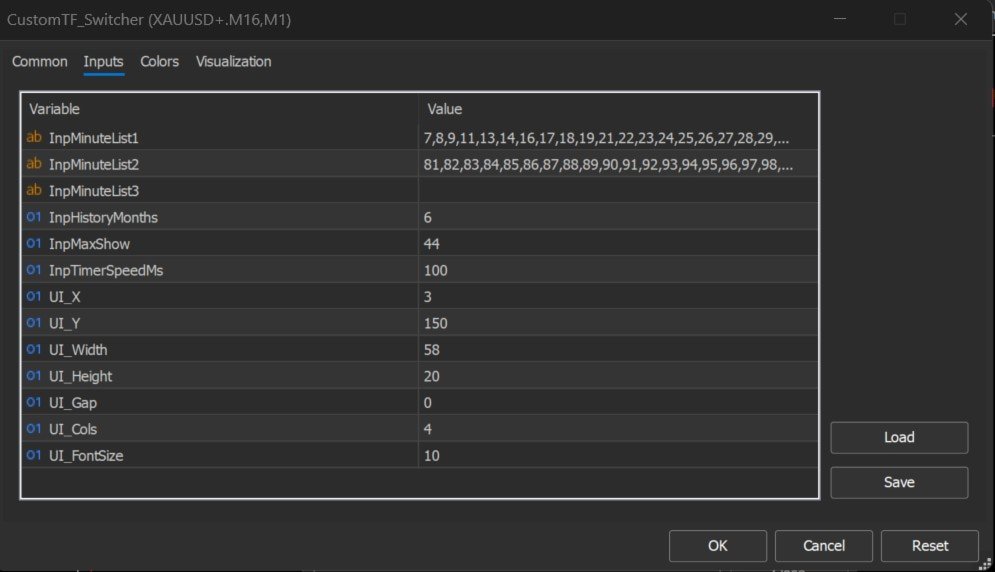This screenshot has width=995, height=572.
Task: Go to the Visualization tab
Action: coord(233,62)
